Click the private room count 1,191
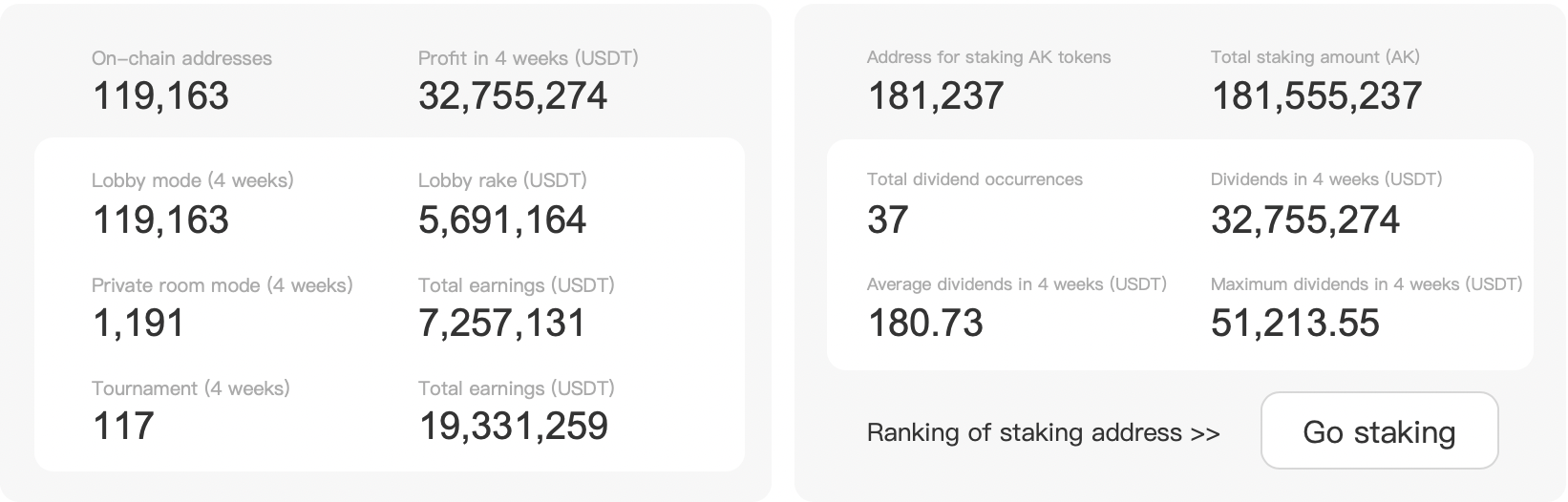This screenshot has width=1568, height=502. (x=138, y=323)
